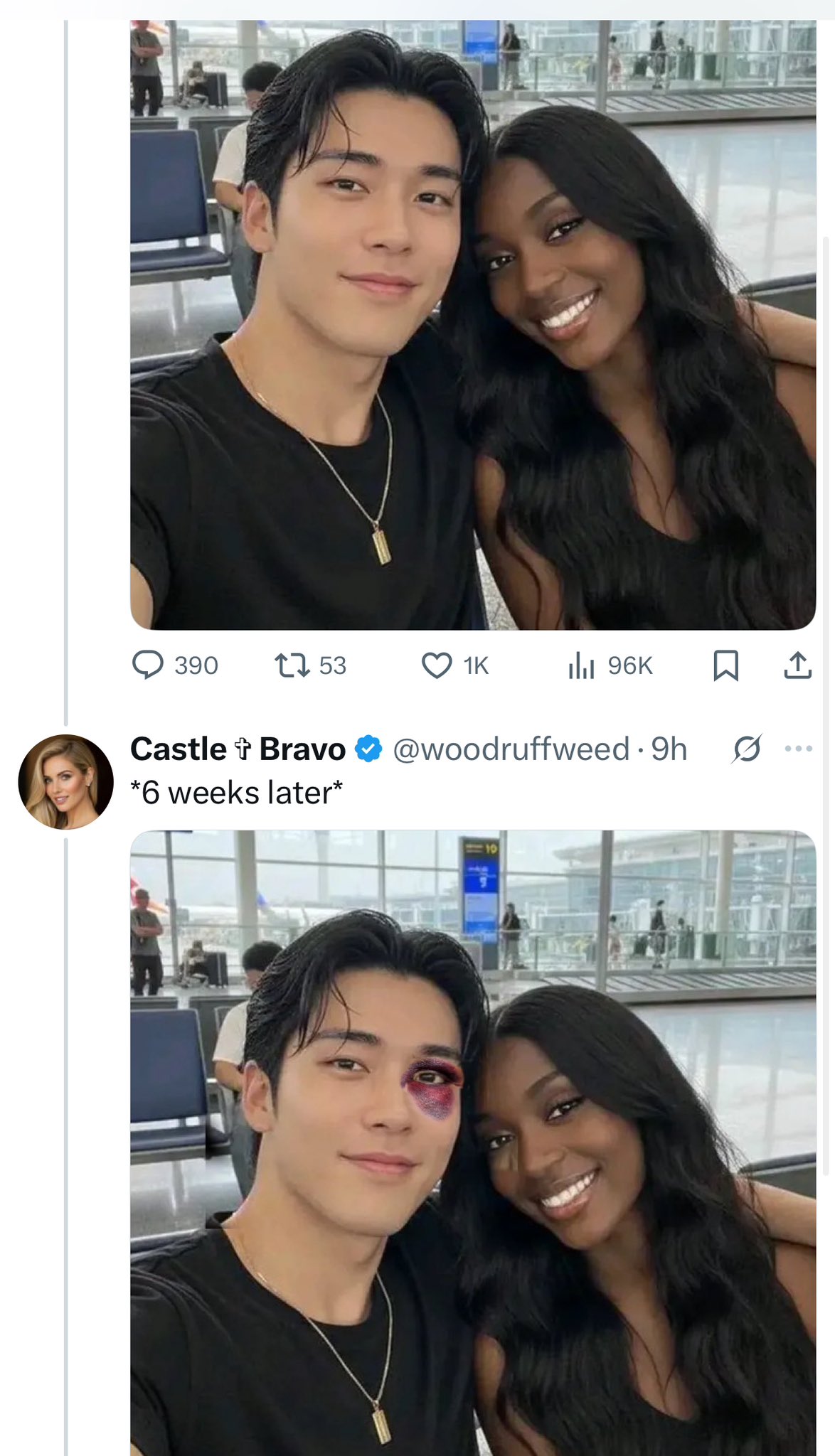Open the @woodruffweed handle link

pyautogui.click(x=511, y=749)
